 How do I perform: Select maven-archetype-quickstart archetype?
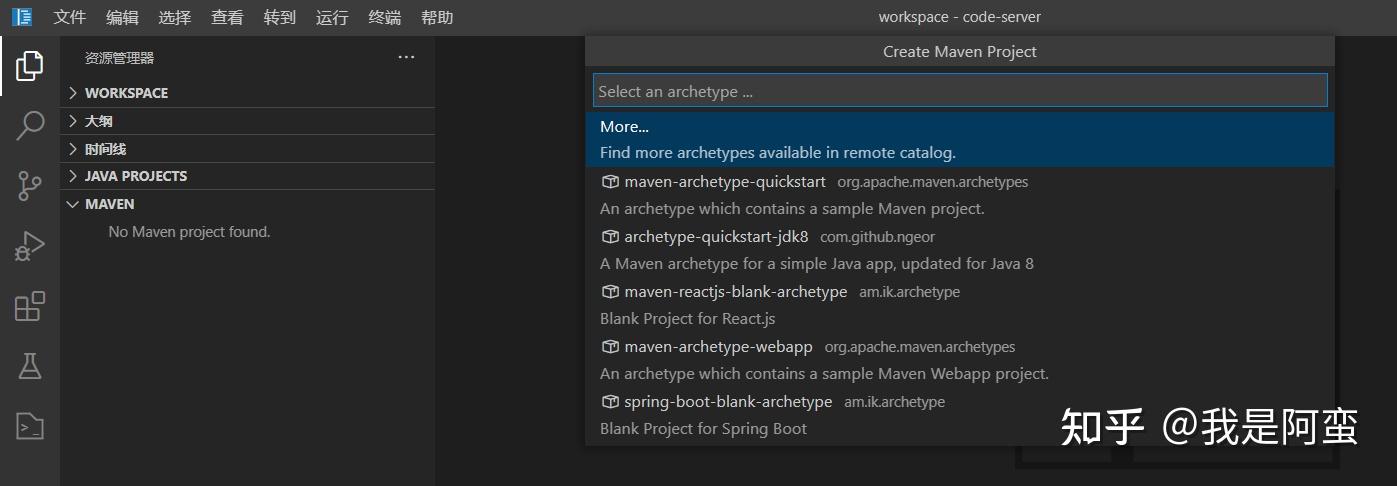click(x=960, y=195)
